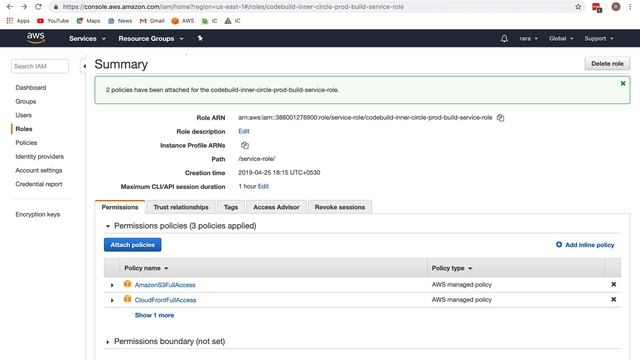Copy the Instance Profile ARNs icon
The image size is (640, 360).
pyautogui.click(x=244, y=145)
